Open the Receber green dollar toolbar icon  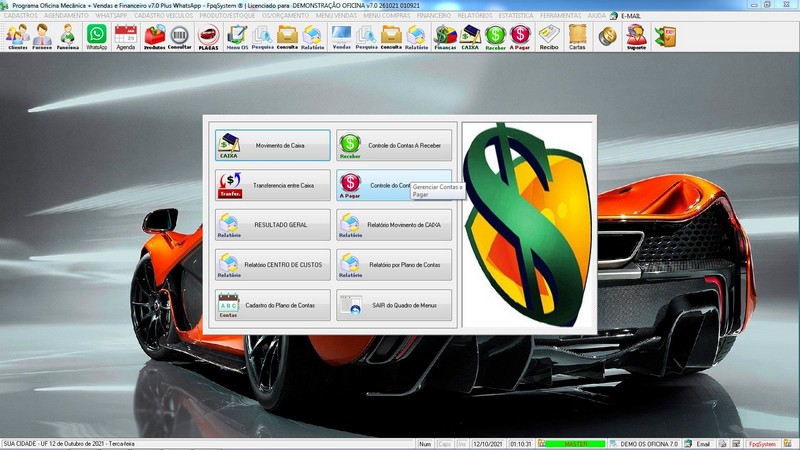pyautogui.click(x=495, y=37)
